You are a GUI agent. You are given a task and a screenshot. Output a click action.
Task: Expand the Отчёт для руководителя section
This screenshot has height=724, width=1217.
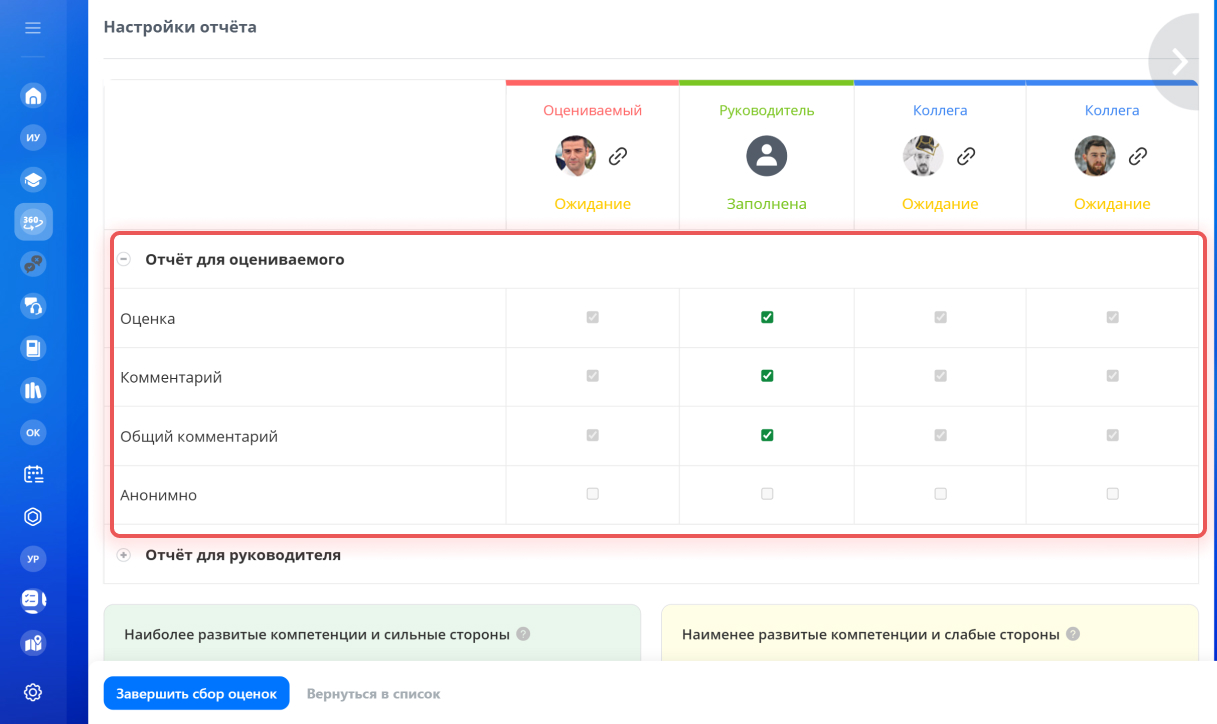124,555
